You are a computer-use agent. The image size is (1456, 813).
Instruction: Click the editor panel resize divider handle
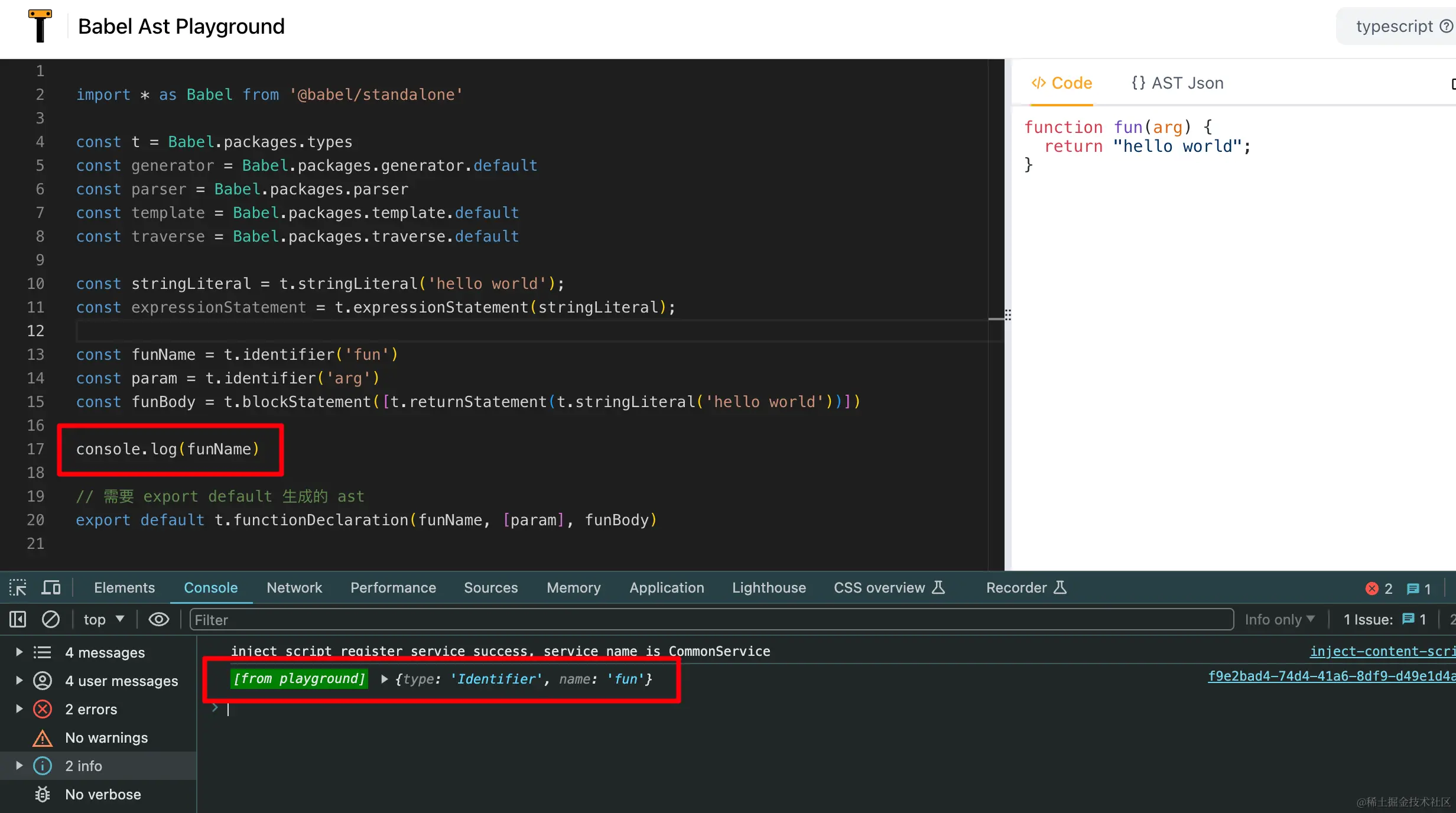tap(1007, 314)
